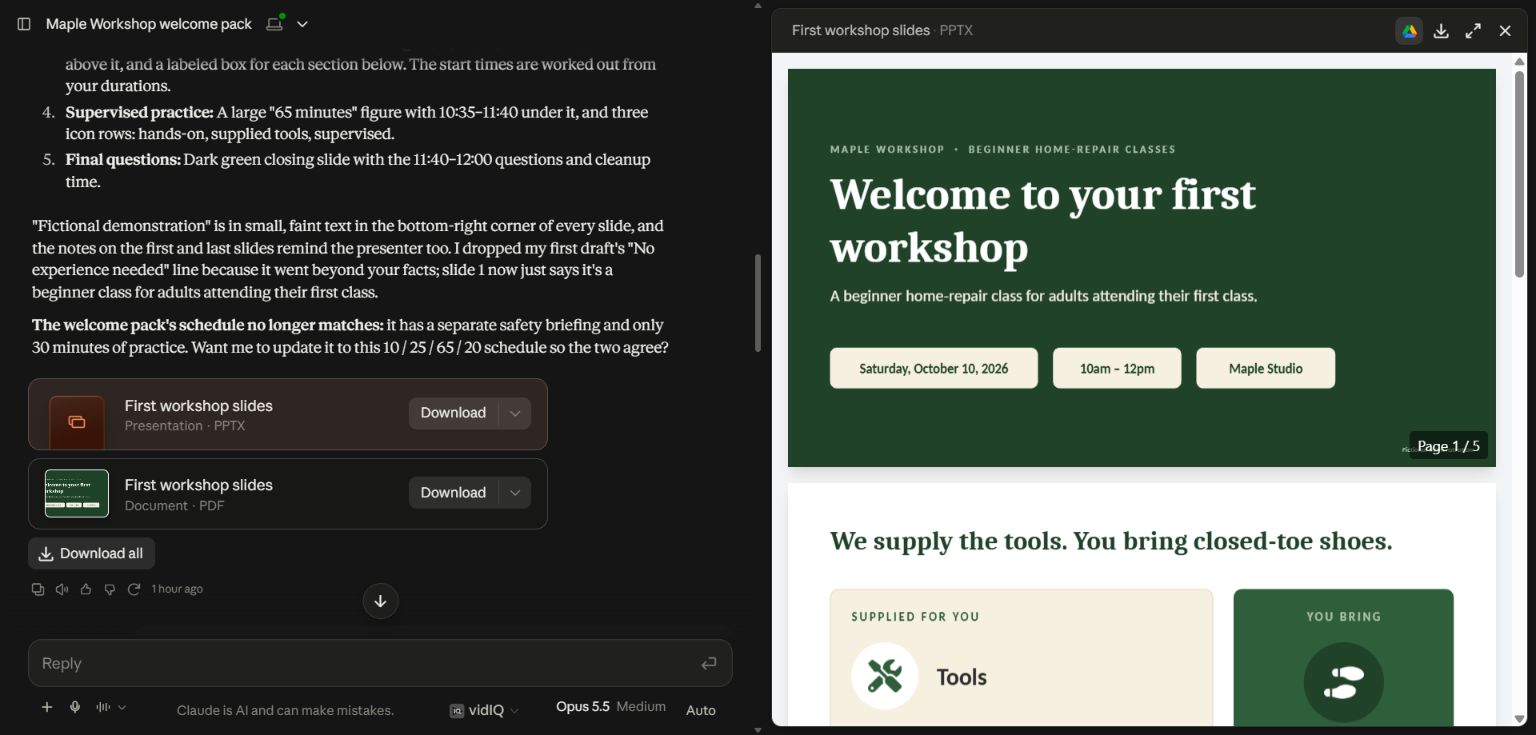Click the computer status icon beside the chat title

[x=275, y=23]
